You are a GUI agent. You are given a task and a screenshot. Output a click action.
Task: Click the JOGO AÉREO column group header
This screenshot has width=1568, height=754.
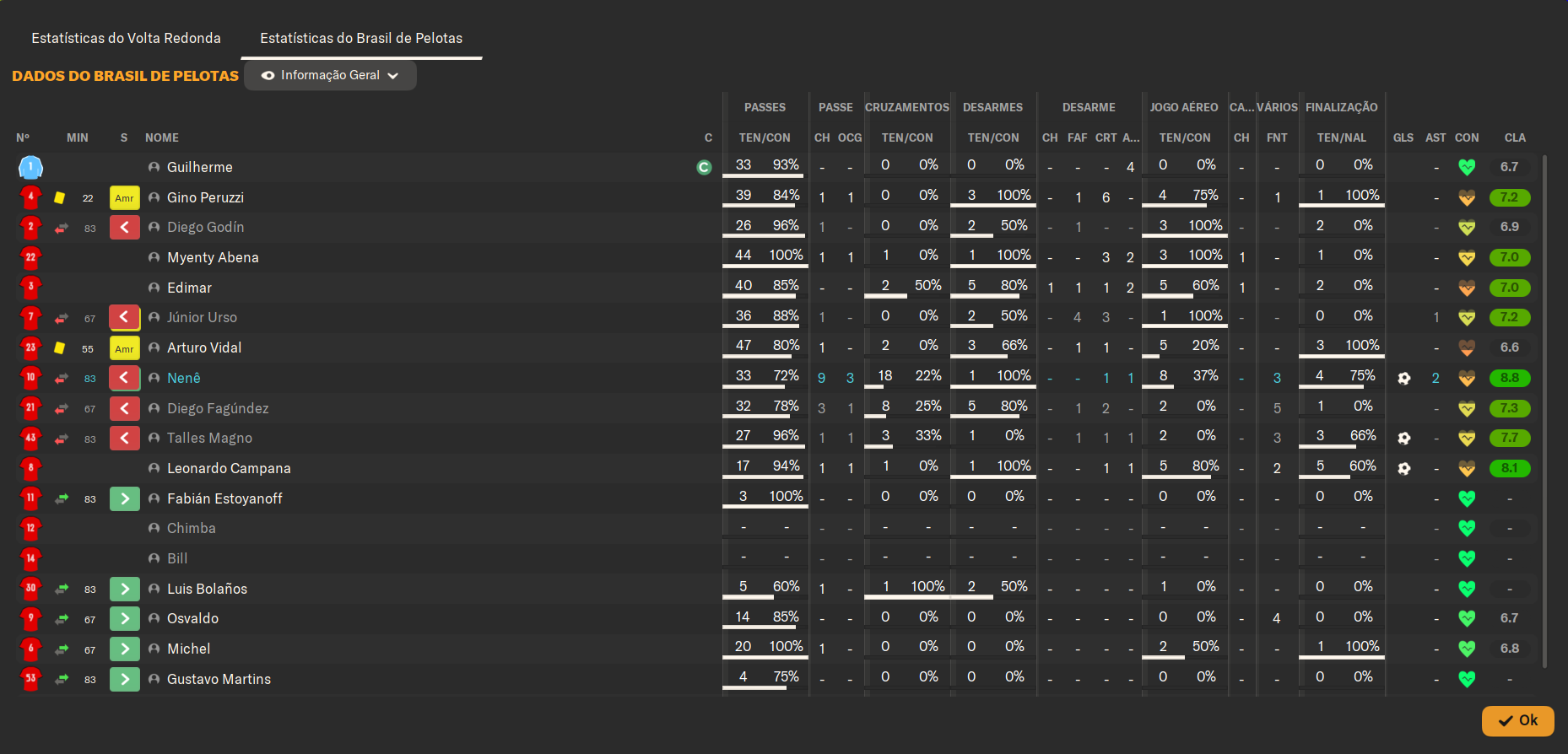pyautogui.click(x=1184, y=107)
